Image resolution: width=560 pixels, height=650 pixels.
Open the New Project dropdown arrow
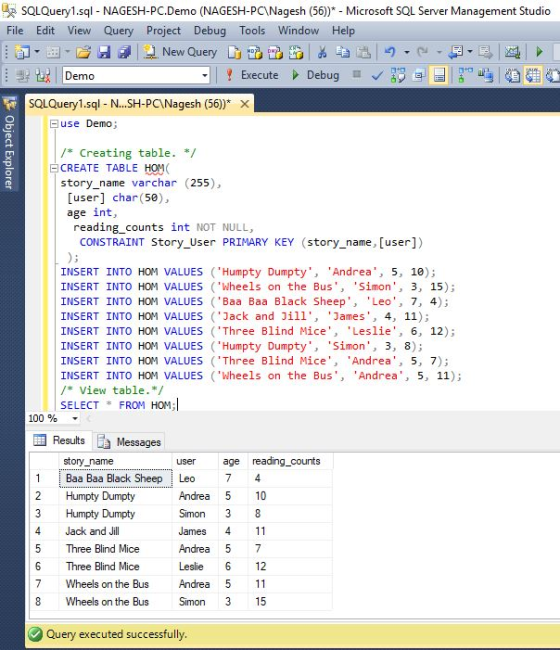click(37, 52)
